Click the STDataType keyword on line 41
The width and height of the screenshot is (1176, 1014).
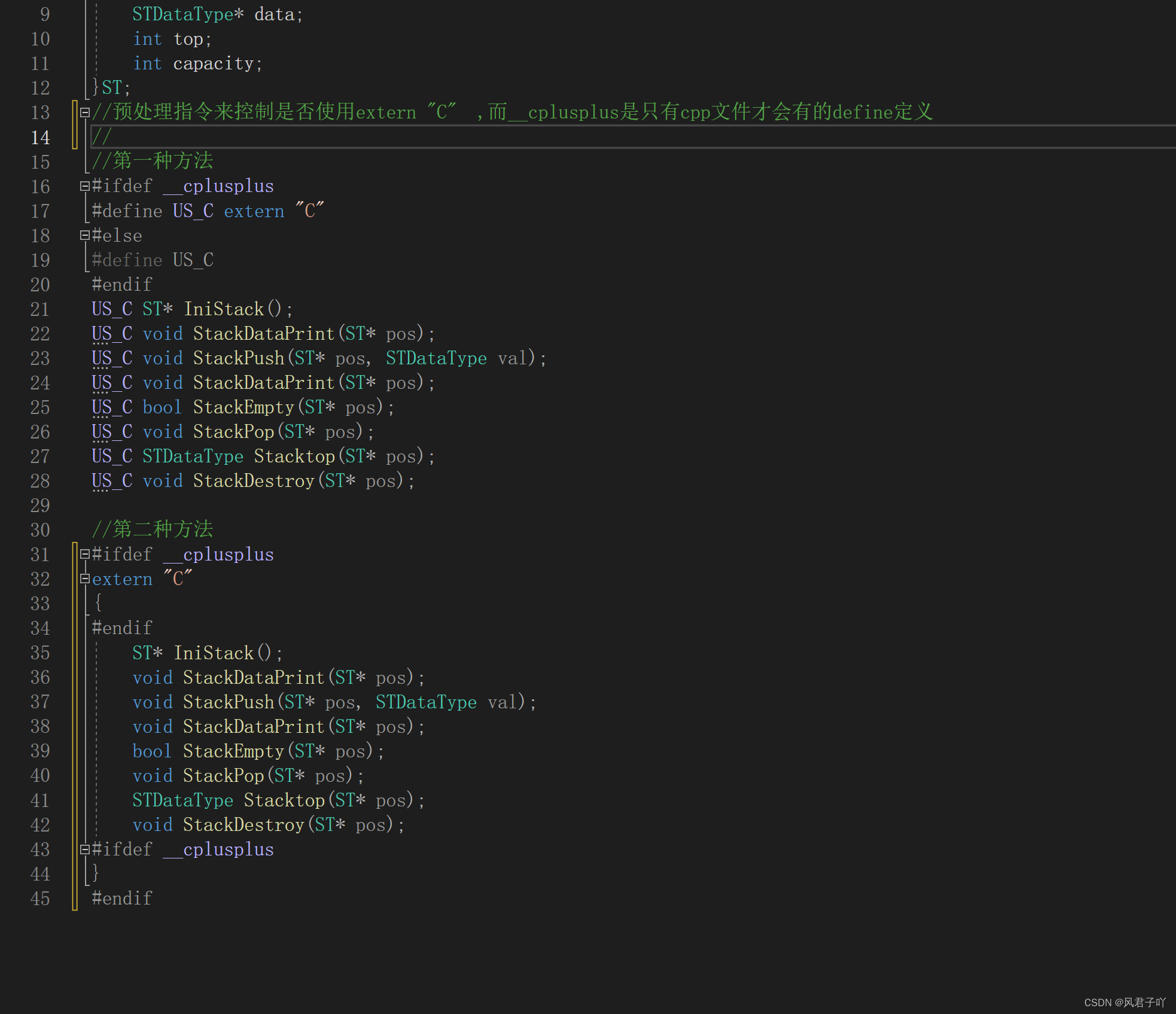tap(182, 800)
